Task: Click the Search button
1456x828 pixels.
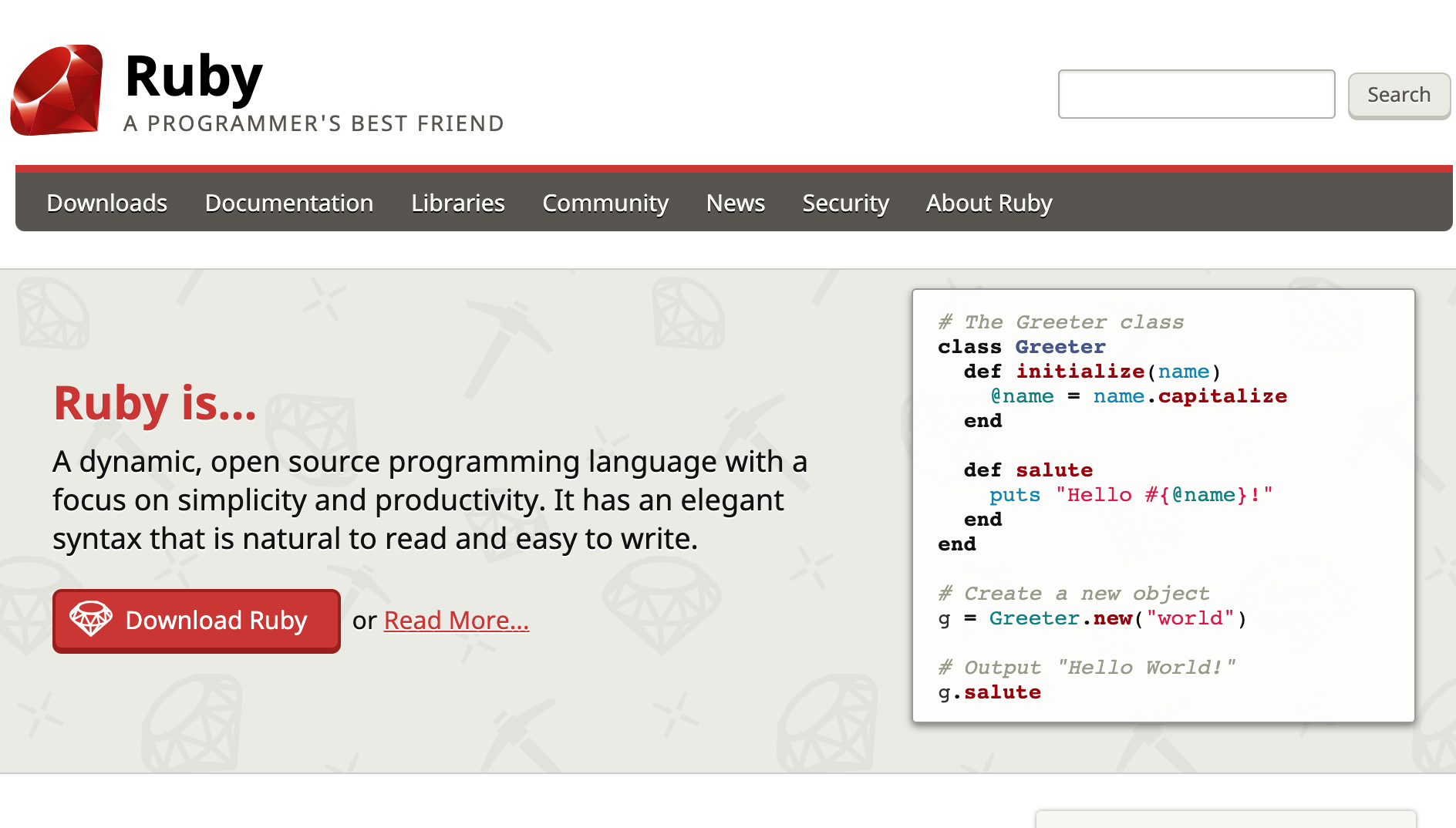Action: (x=1399, y=95)
